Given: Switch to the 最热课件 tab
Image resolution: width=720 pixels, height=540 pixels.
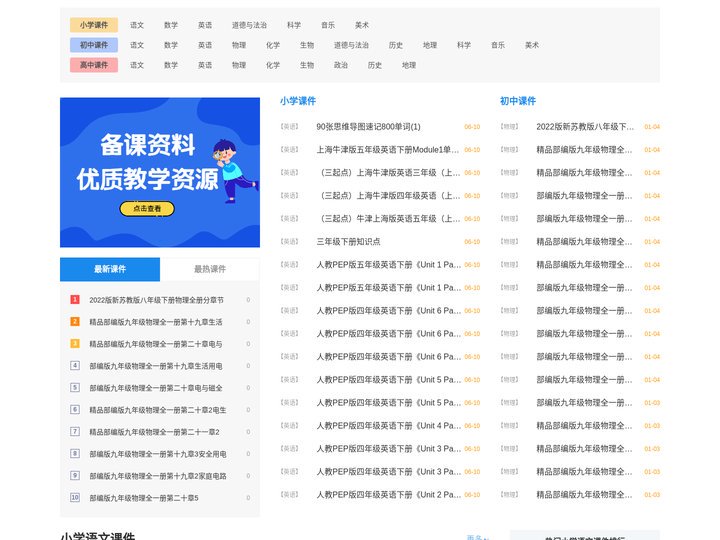Looking at the screenshot, I should point(210,269).
